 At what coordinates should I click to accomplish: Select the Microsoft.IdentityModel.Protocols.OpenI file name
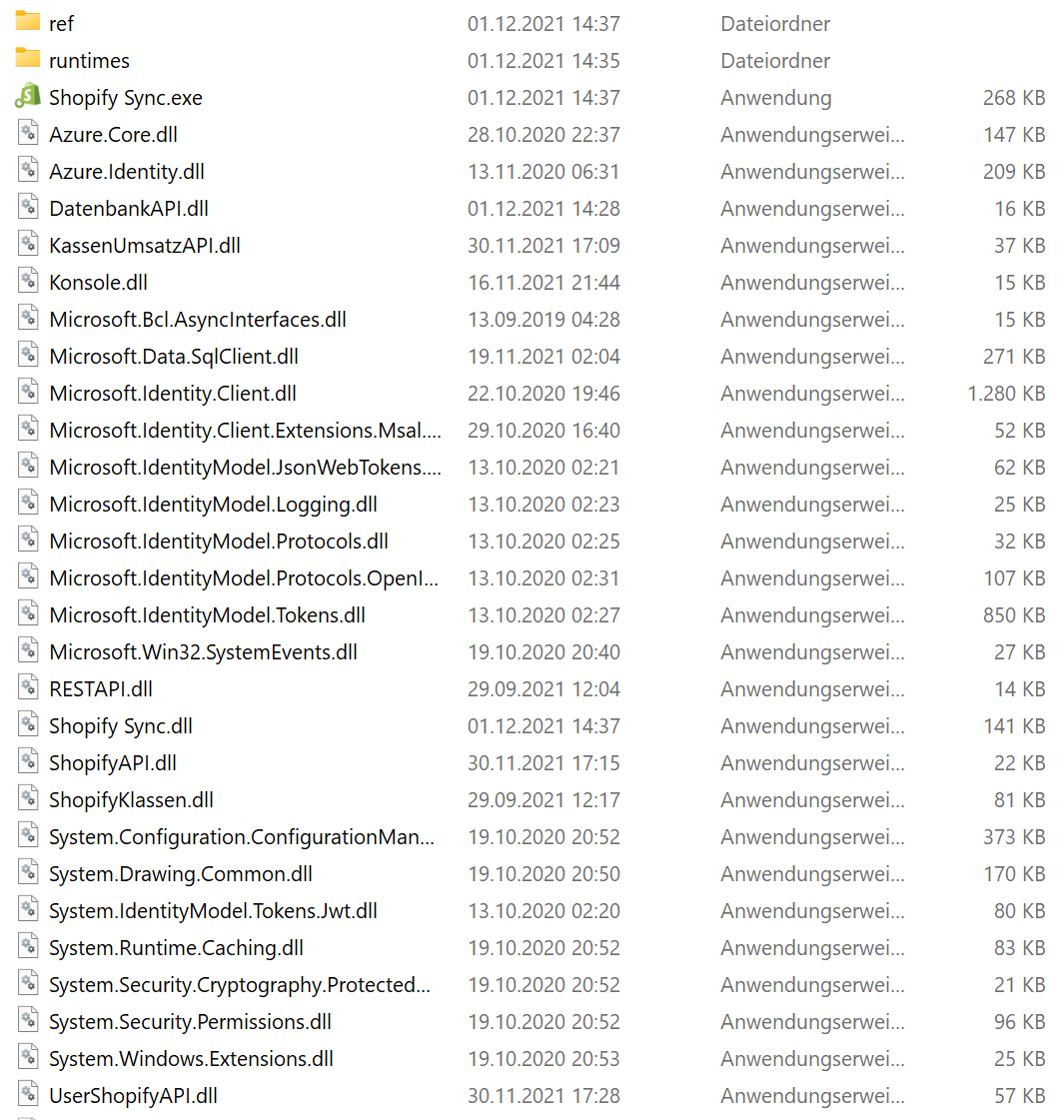pos(244,578)
